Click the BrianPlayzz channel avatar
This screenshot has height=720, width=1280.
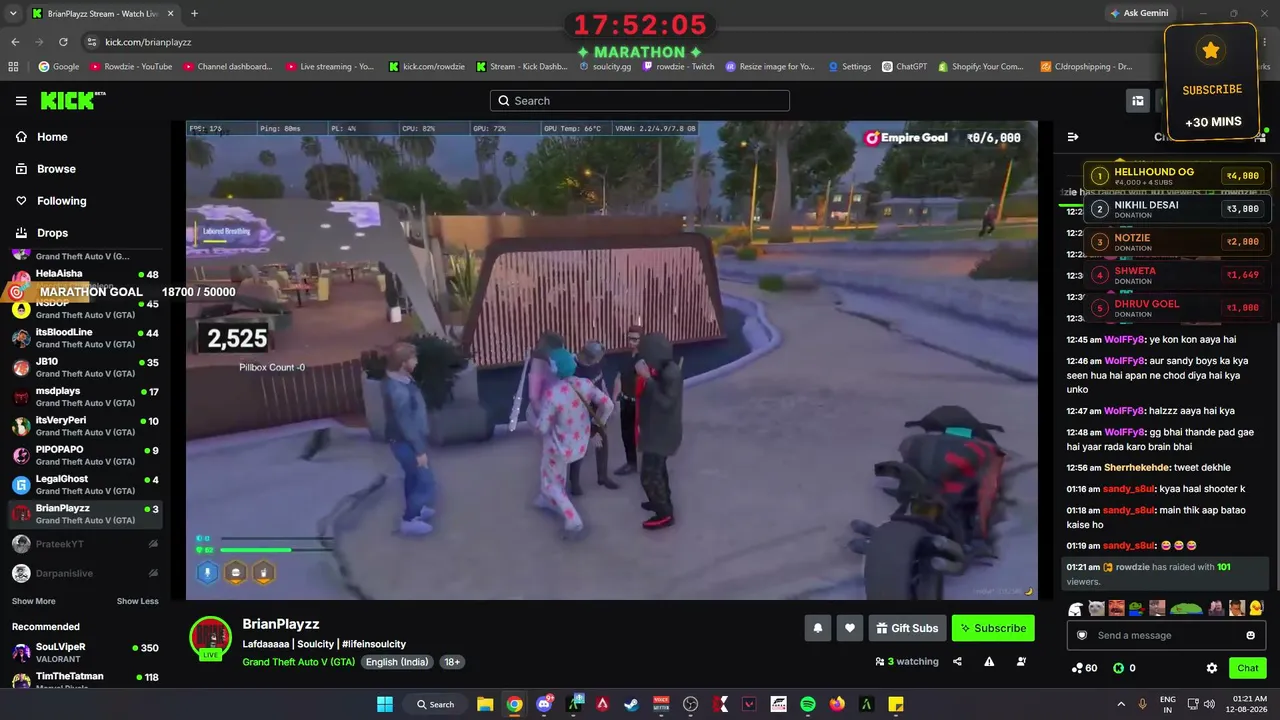pos(211,637)
